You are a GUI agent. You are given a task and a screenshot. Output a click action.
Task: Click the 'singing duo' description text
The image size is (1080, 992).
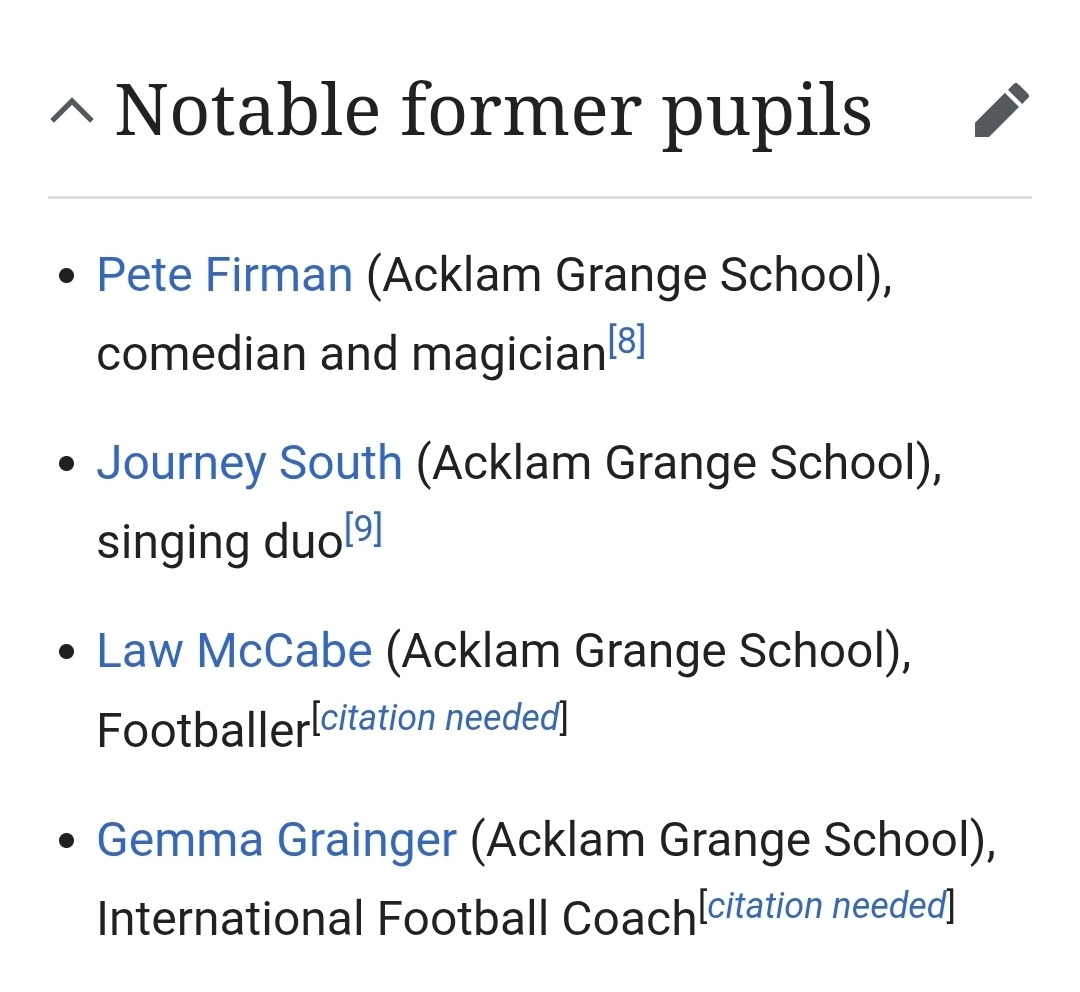tap(219, 542)
